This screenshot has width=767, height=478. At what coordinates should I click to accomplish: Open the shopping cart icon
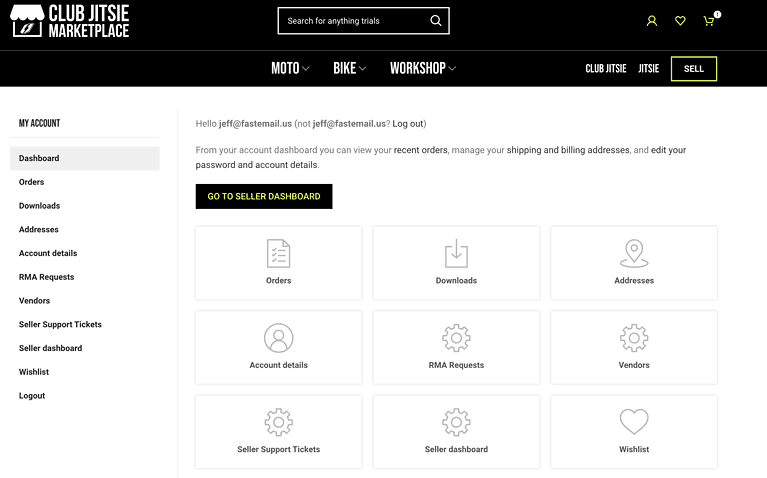[708, 21]
